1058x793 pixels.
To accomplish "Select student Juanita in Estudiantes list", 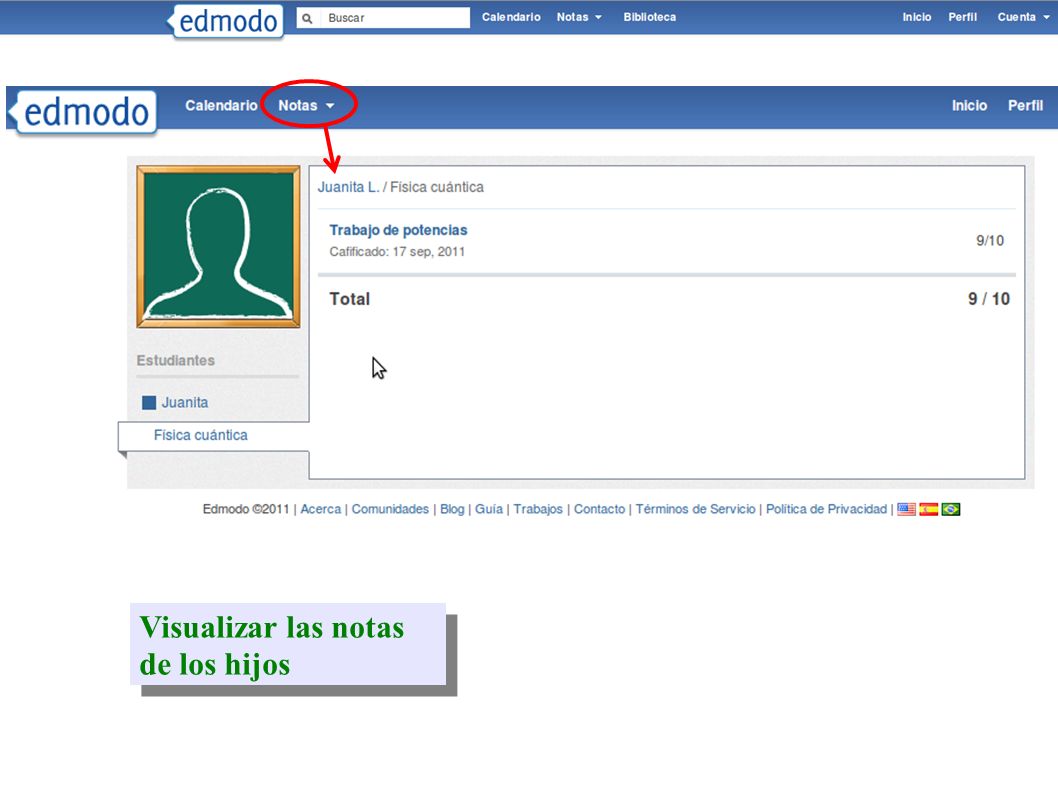I will [x=185, y=403].
